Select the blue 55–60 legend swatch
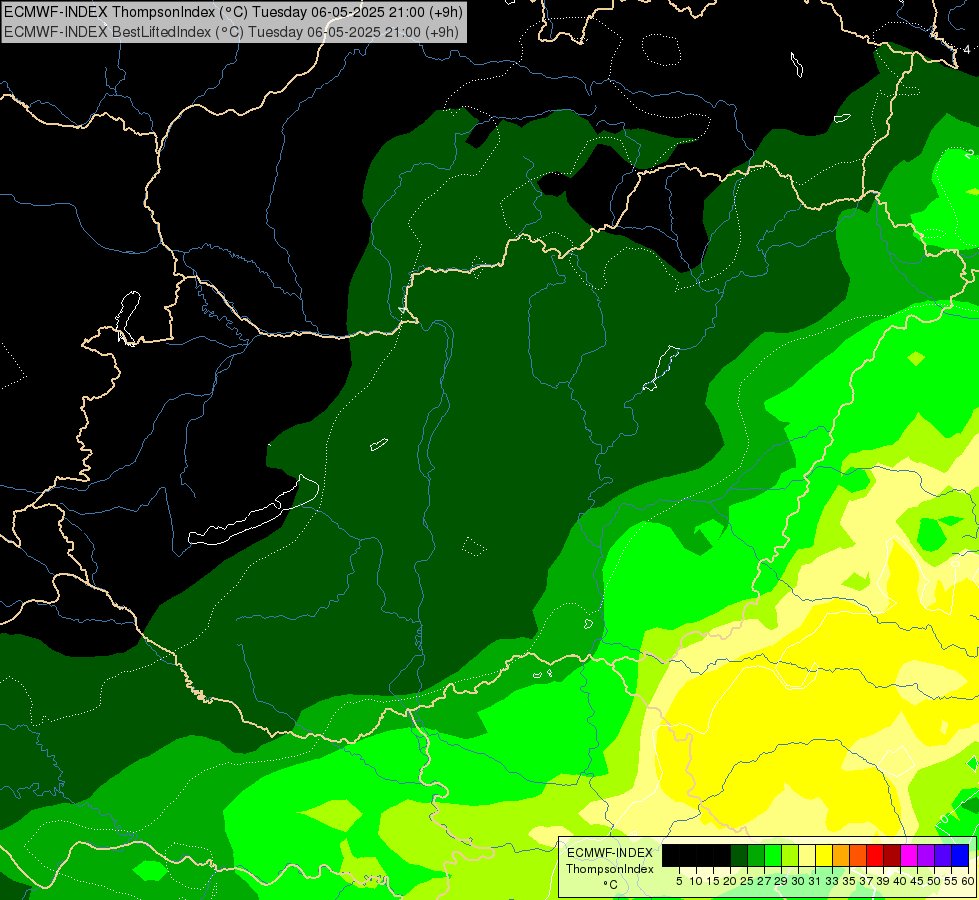This screenshot has height=900, width=979. 960,856
